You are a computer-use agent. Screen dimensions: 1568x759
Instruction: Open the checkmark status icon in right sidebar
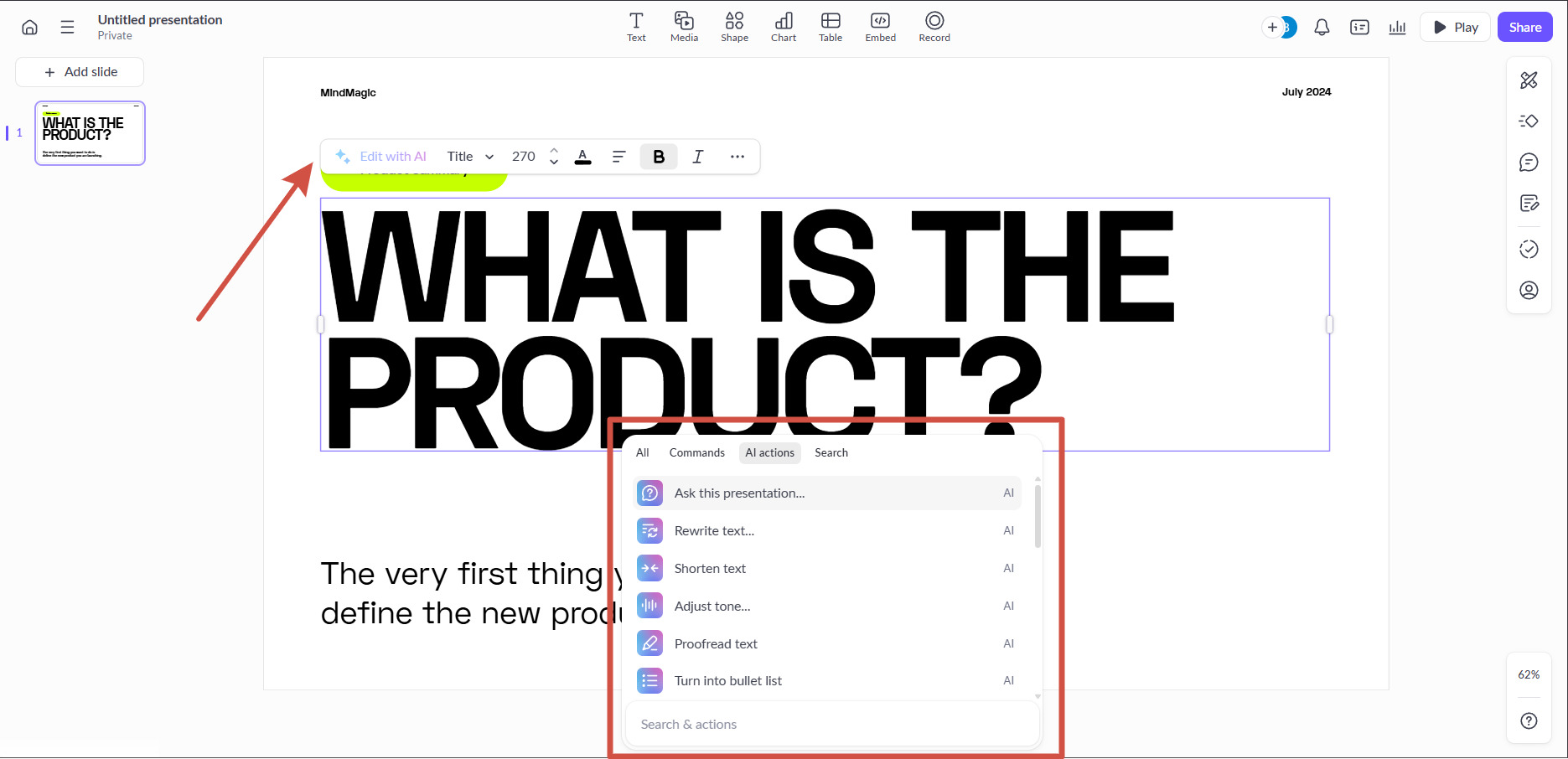pos(1529,250)
